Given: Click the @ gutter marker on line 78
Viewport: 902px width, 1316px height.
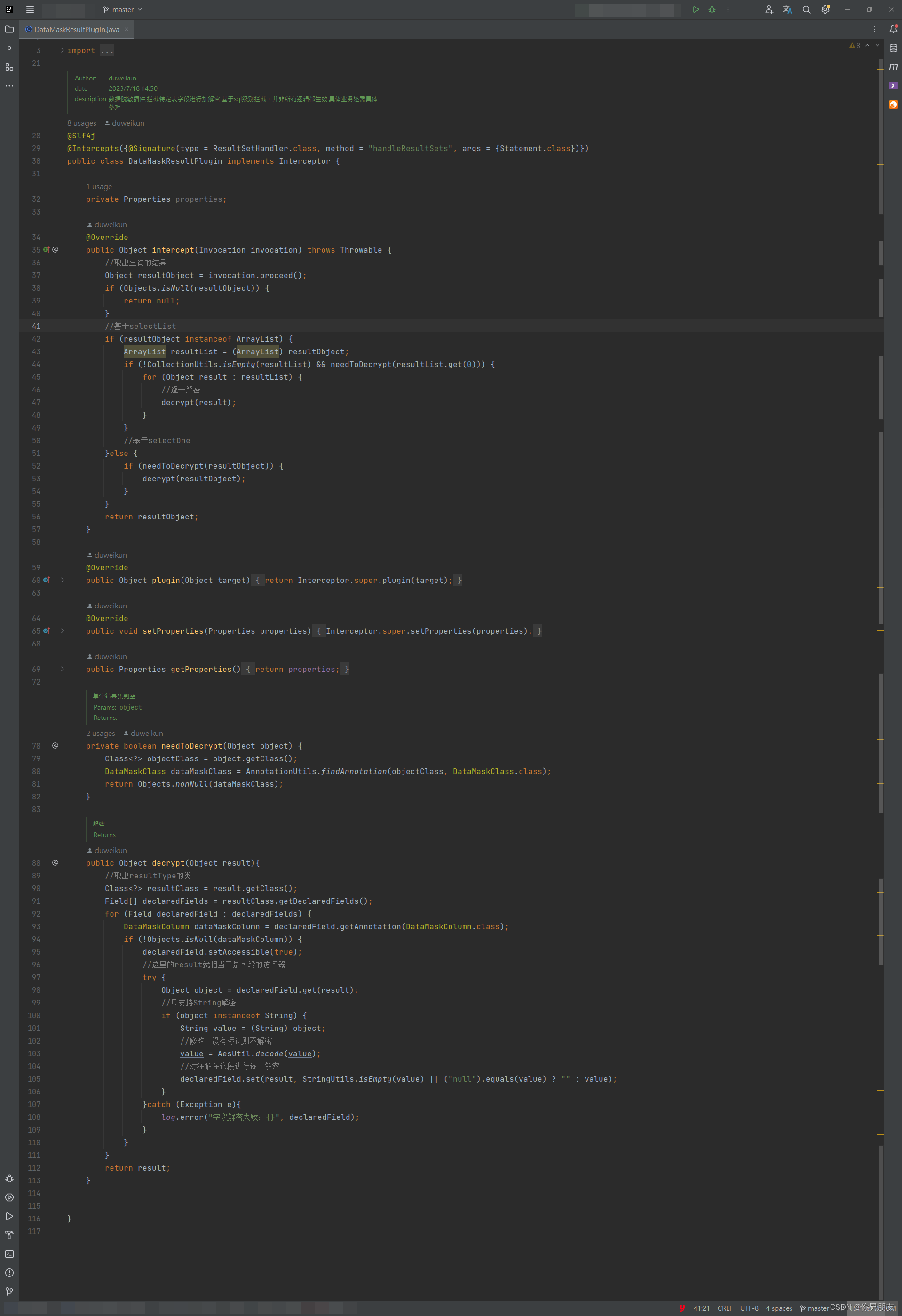Looking at the screenshot, I should 55,745.
